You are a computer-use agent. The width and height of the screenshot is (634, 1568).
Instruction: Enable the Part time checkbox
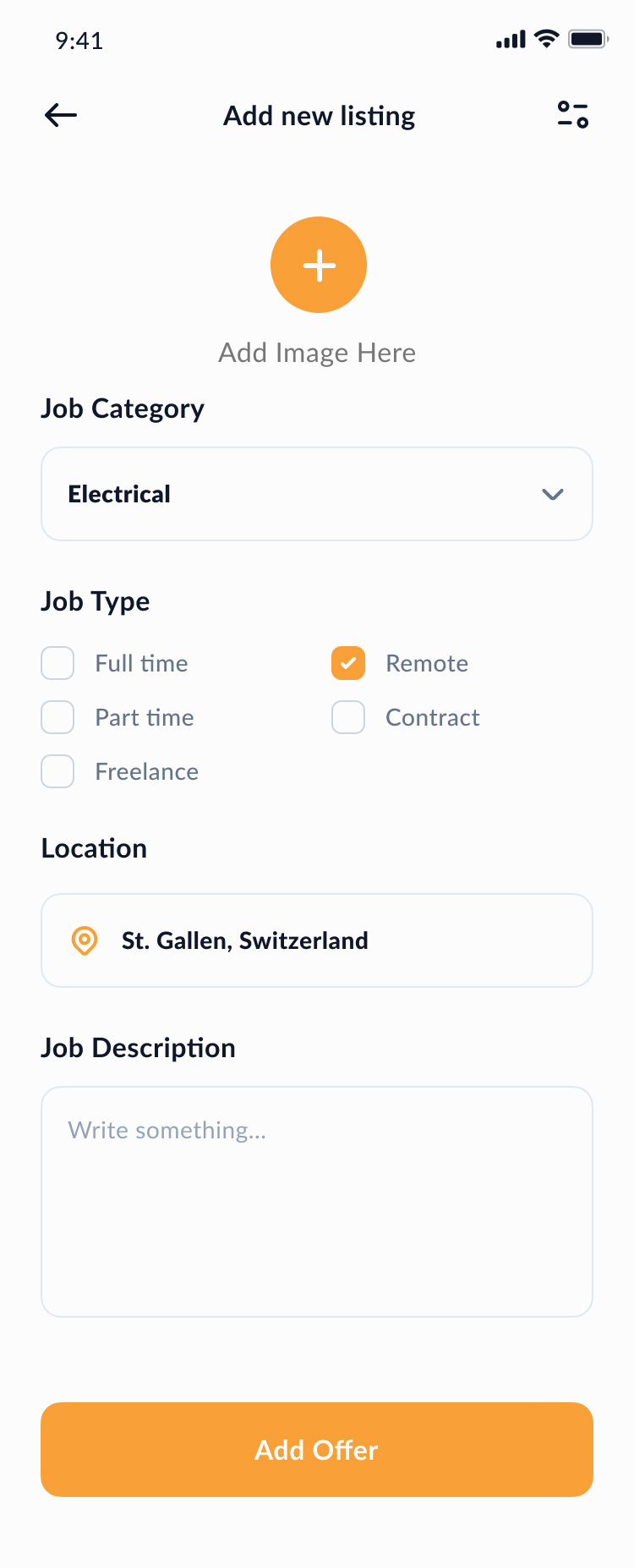[x=57, y=717]
